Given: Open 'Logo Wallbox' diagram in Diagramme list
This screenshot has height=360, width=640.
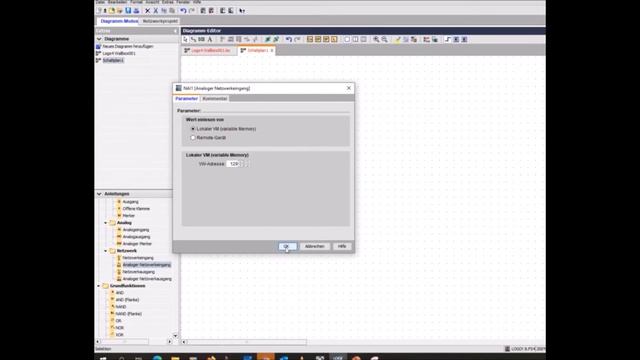Looking at the screenshot, I should point(119,53).
